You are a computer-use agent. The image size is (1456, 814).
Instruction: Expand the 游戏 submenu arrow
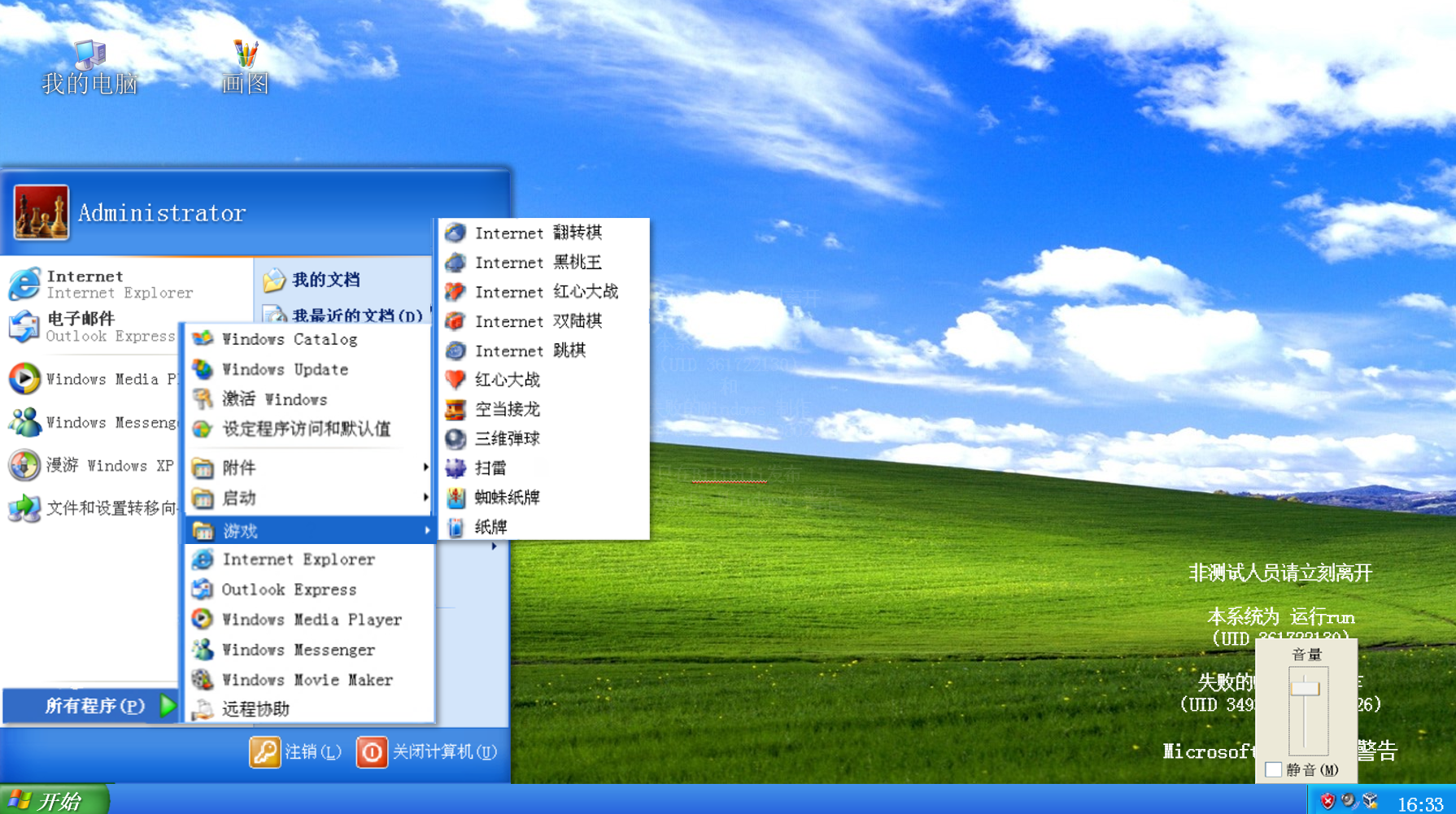[427, 531]
